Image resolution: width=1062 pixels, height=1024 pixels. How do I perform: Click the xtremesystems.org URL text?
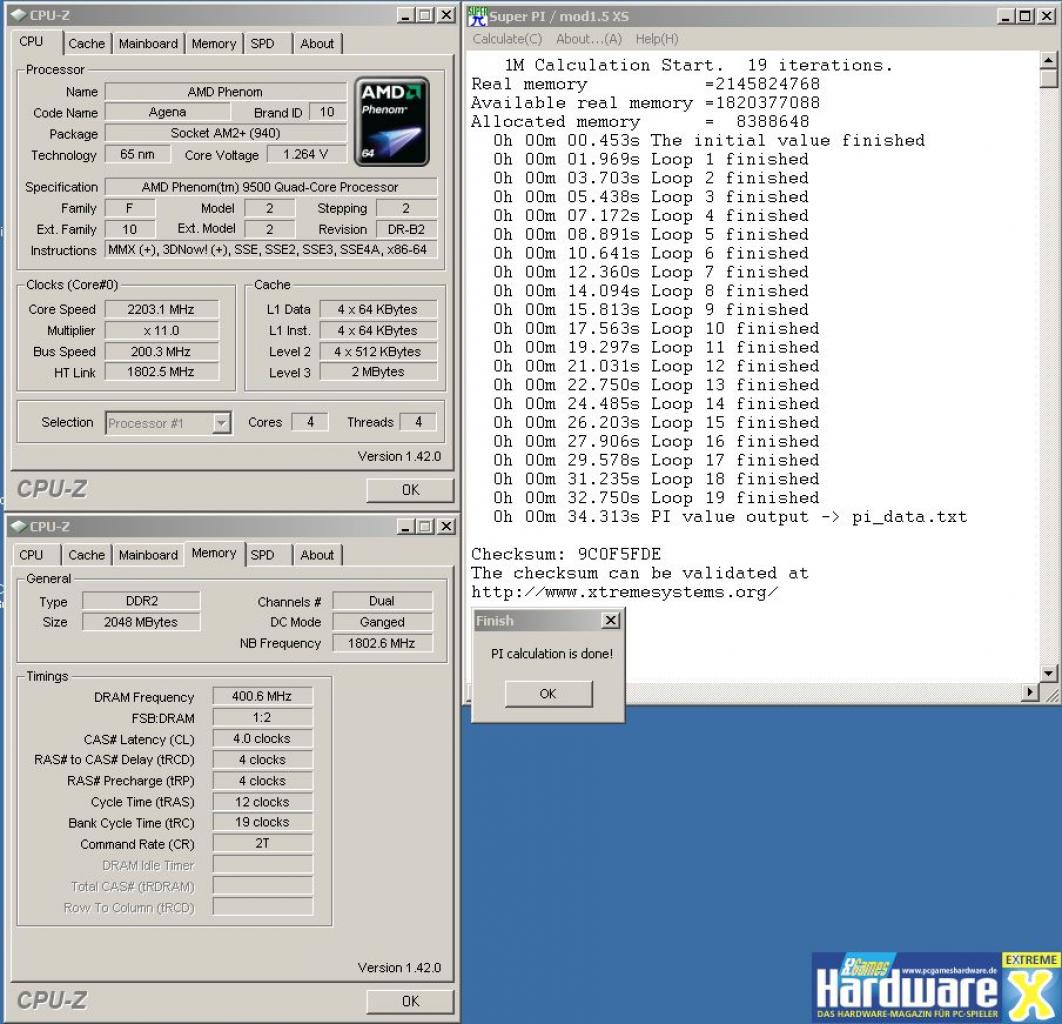[x=625, y=592]
